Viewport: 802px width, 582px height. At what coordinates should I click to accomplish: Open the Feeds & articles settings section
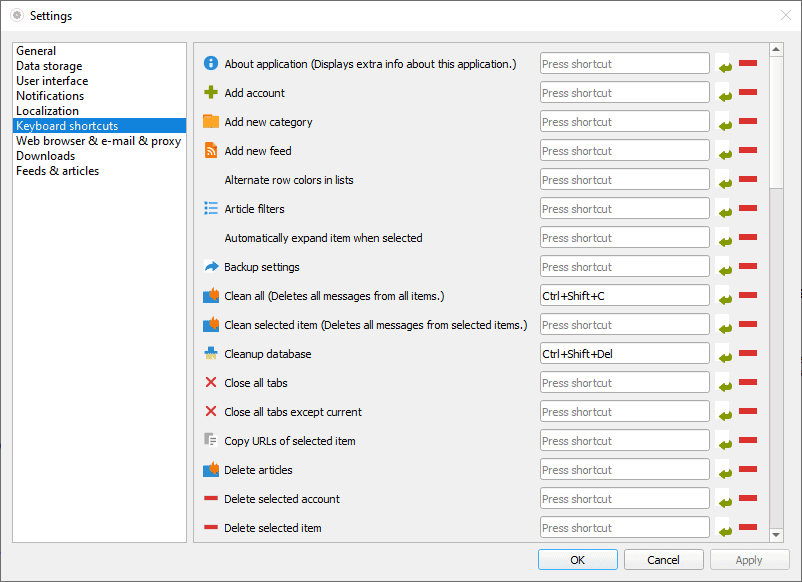click(x=58, y=170)
